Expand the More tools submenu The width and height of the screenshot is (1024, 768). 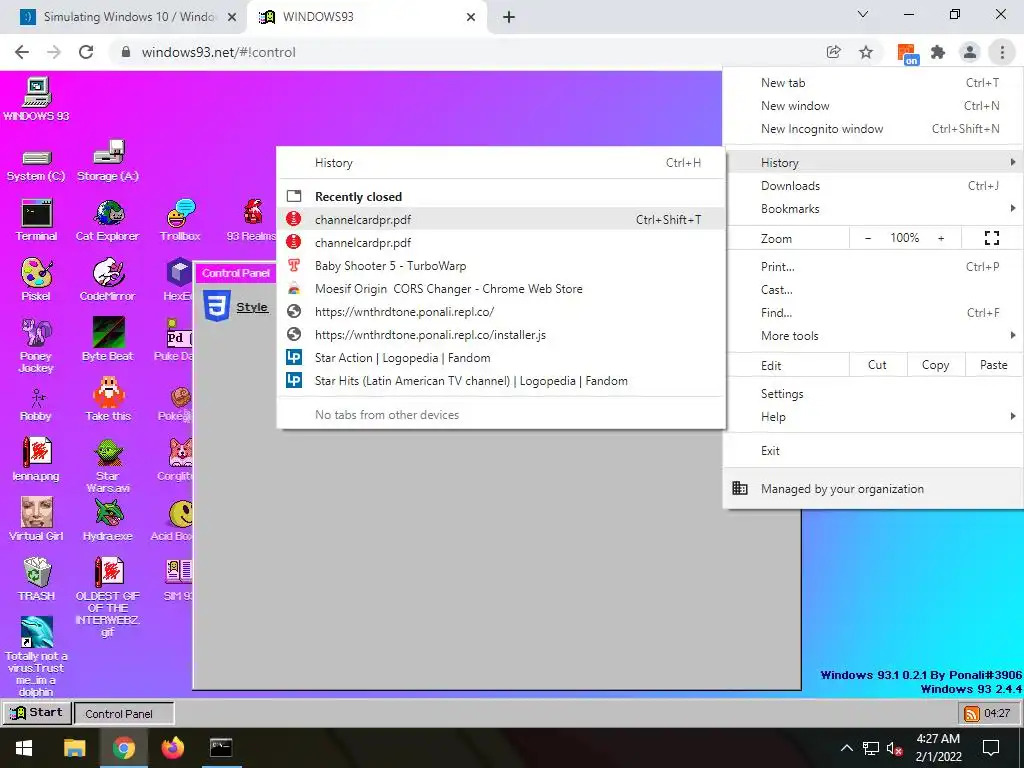coord(874,336)
